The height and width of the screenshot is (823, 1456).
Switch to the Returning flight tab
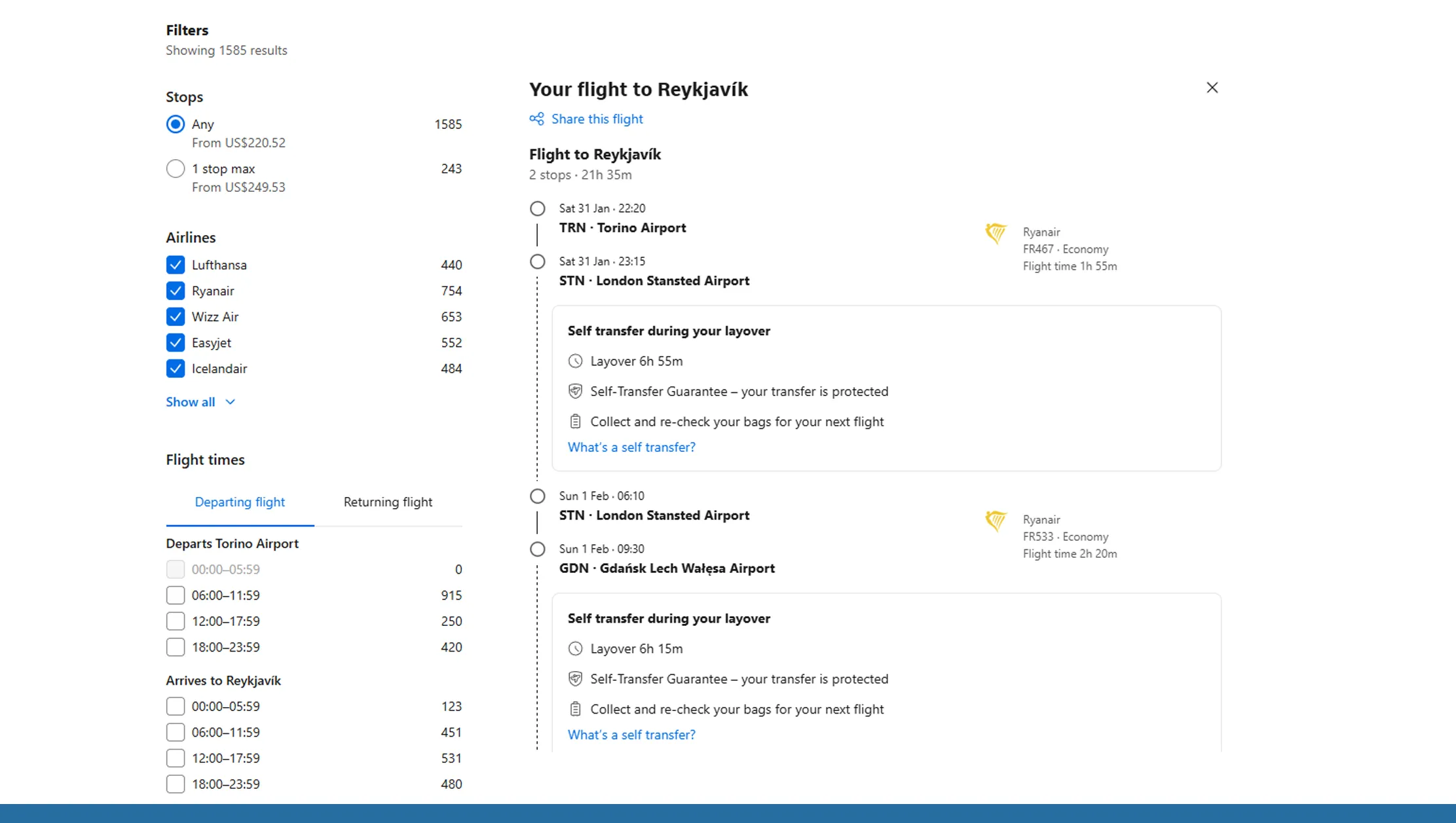coord(388,502)
